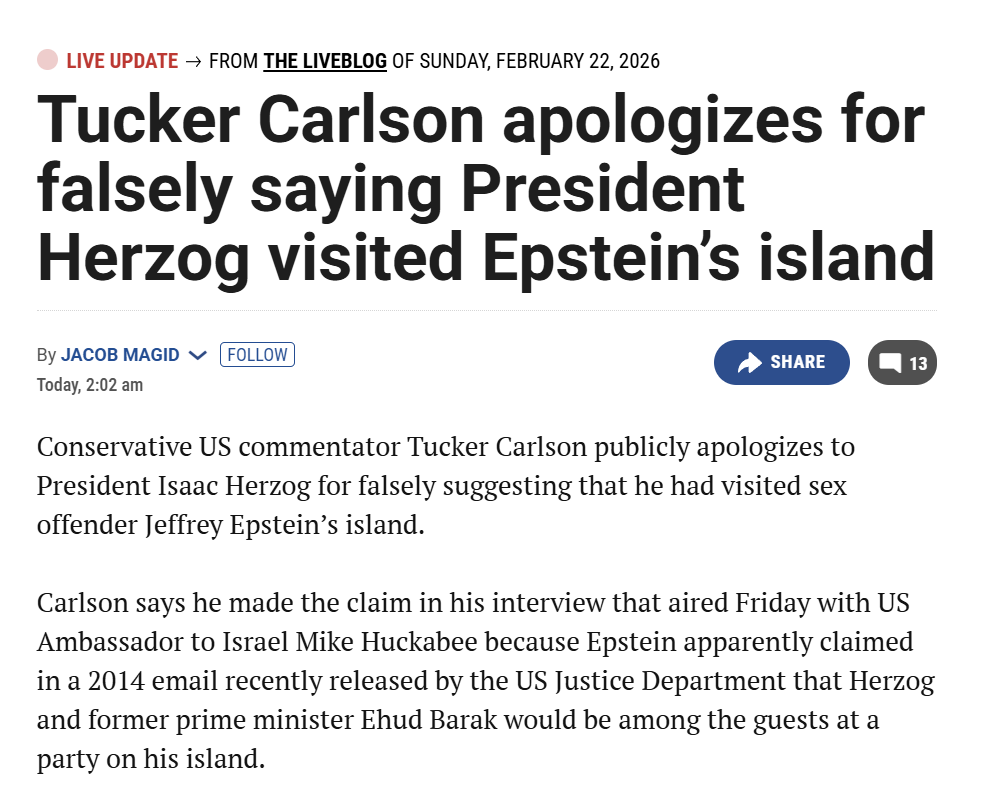Follow author with the FOLLOW button
Viewport: 991px width, 796px height.
[257, 354]
